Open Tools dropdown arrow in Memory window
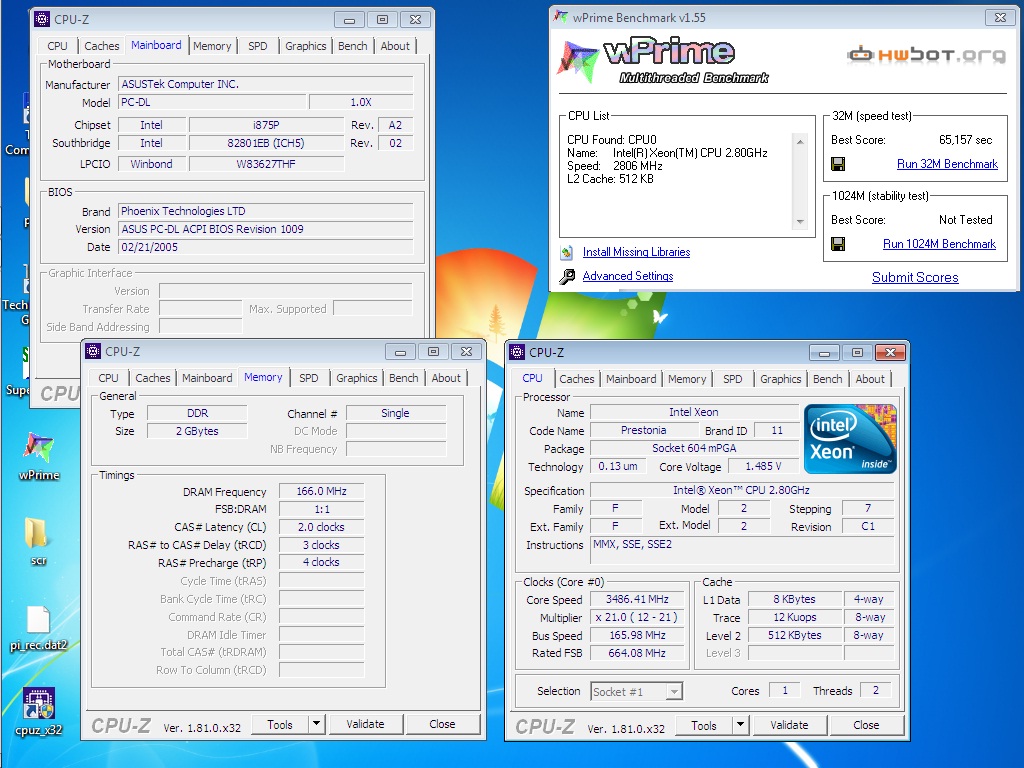 click(x=316, y=724)
